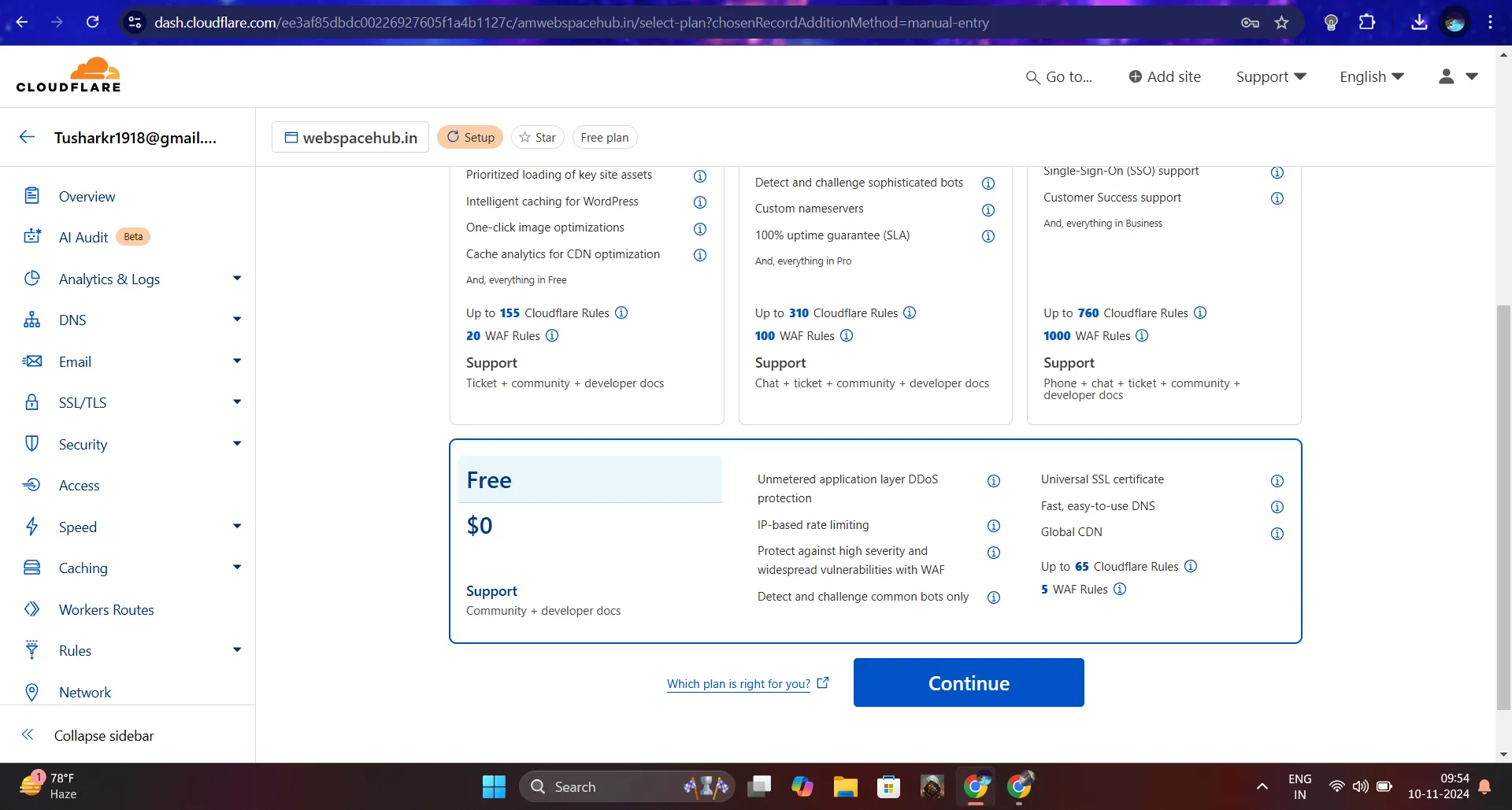Expand the Rules menu arrow
This screenshot has width=1512, height=810.
tap(237, 649)
